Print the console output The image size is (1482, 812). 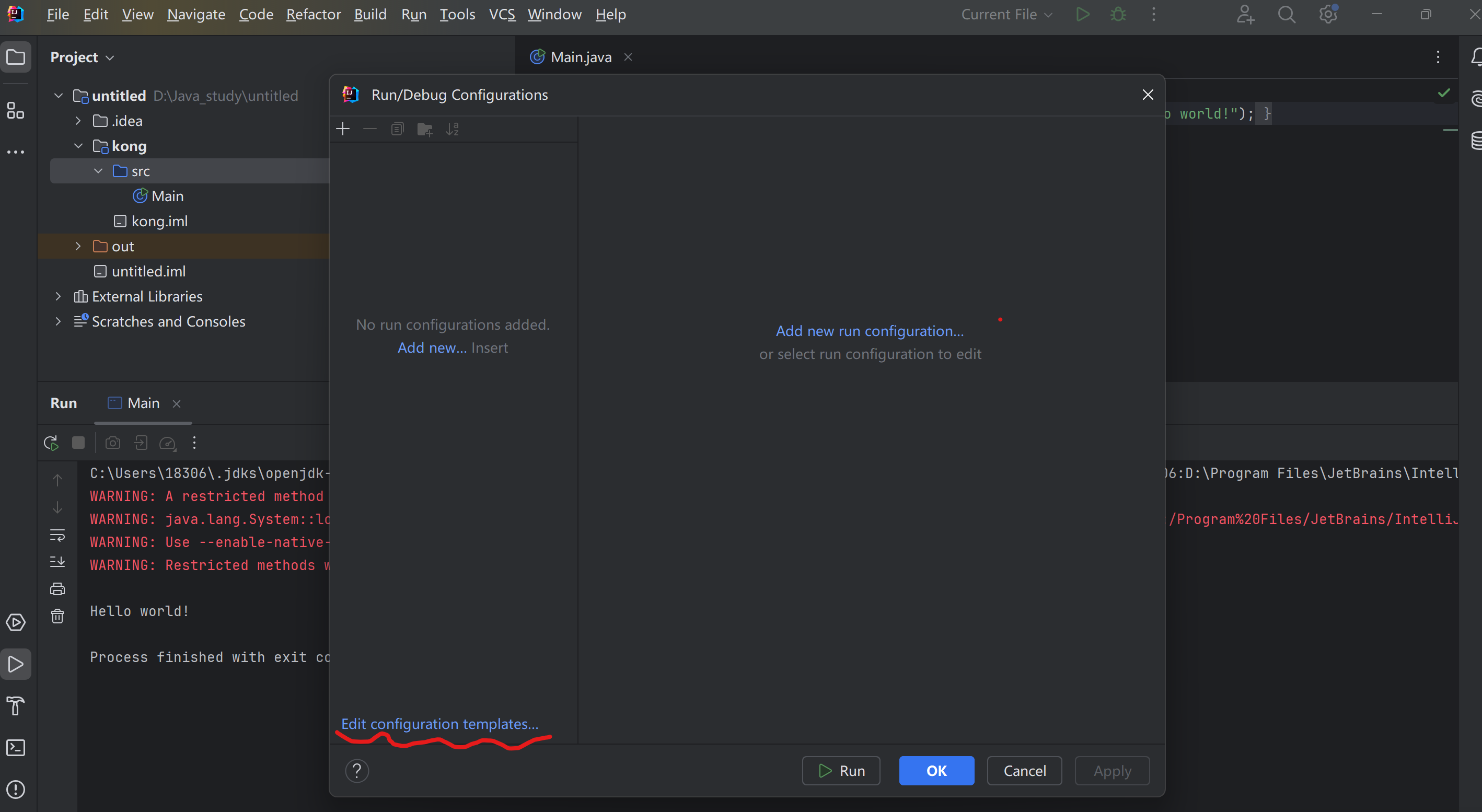(57, 589)
